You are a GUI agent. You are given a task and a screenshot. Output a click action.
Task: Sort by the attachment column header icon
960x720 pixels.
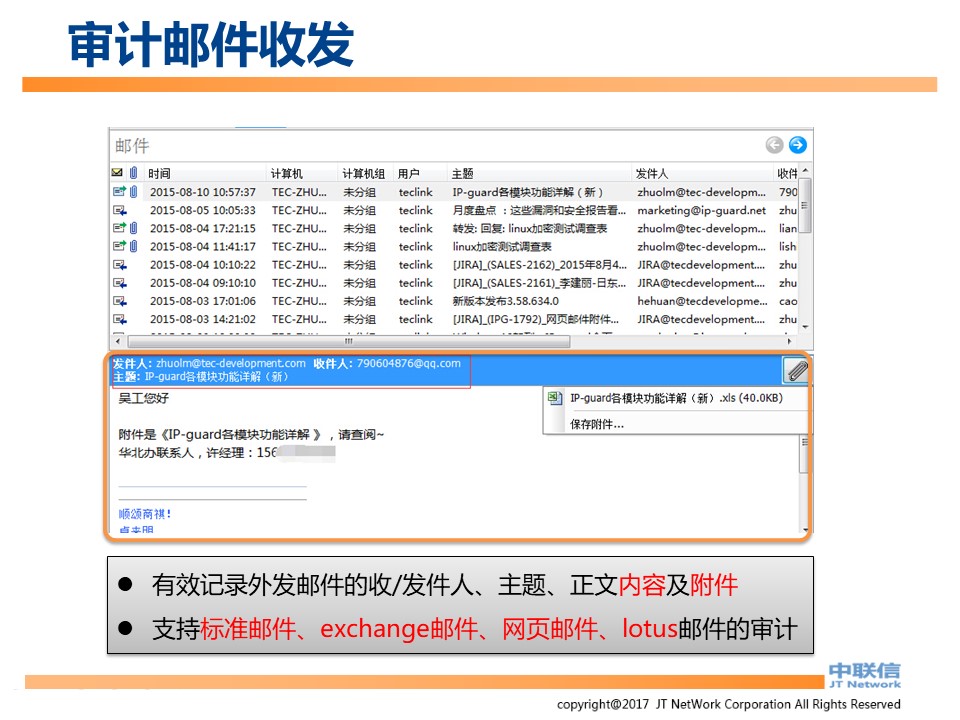[x=133, y=173]
